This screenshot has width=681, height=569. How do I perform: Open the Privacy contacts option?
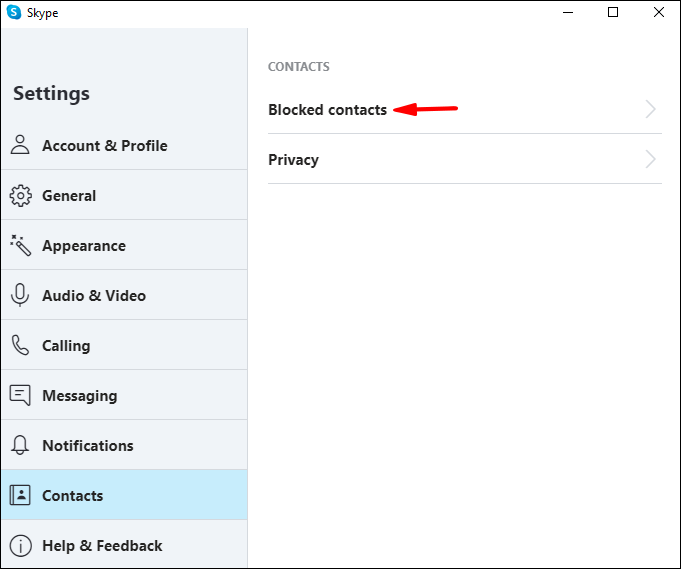293,160
